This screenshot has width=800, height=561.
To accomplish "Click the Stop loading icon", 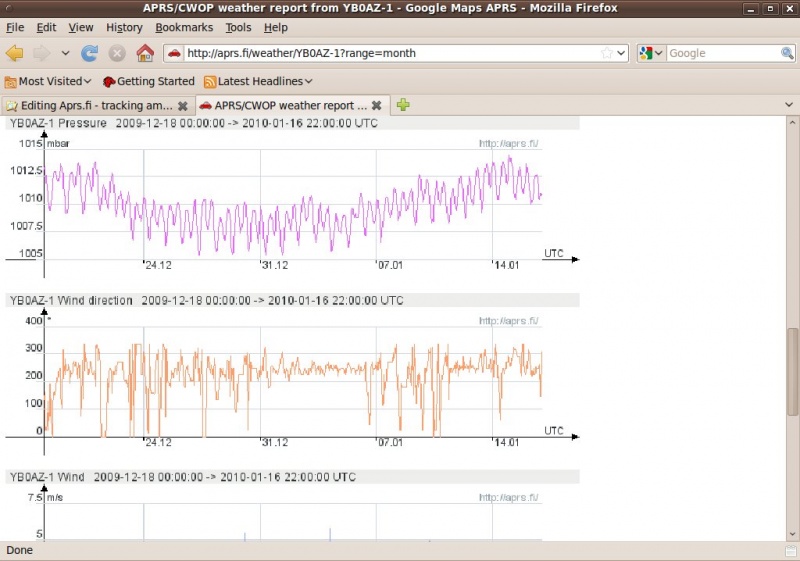I will coord(117,53).
